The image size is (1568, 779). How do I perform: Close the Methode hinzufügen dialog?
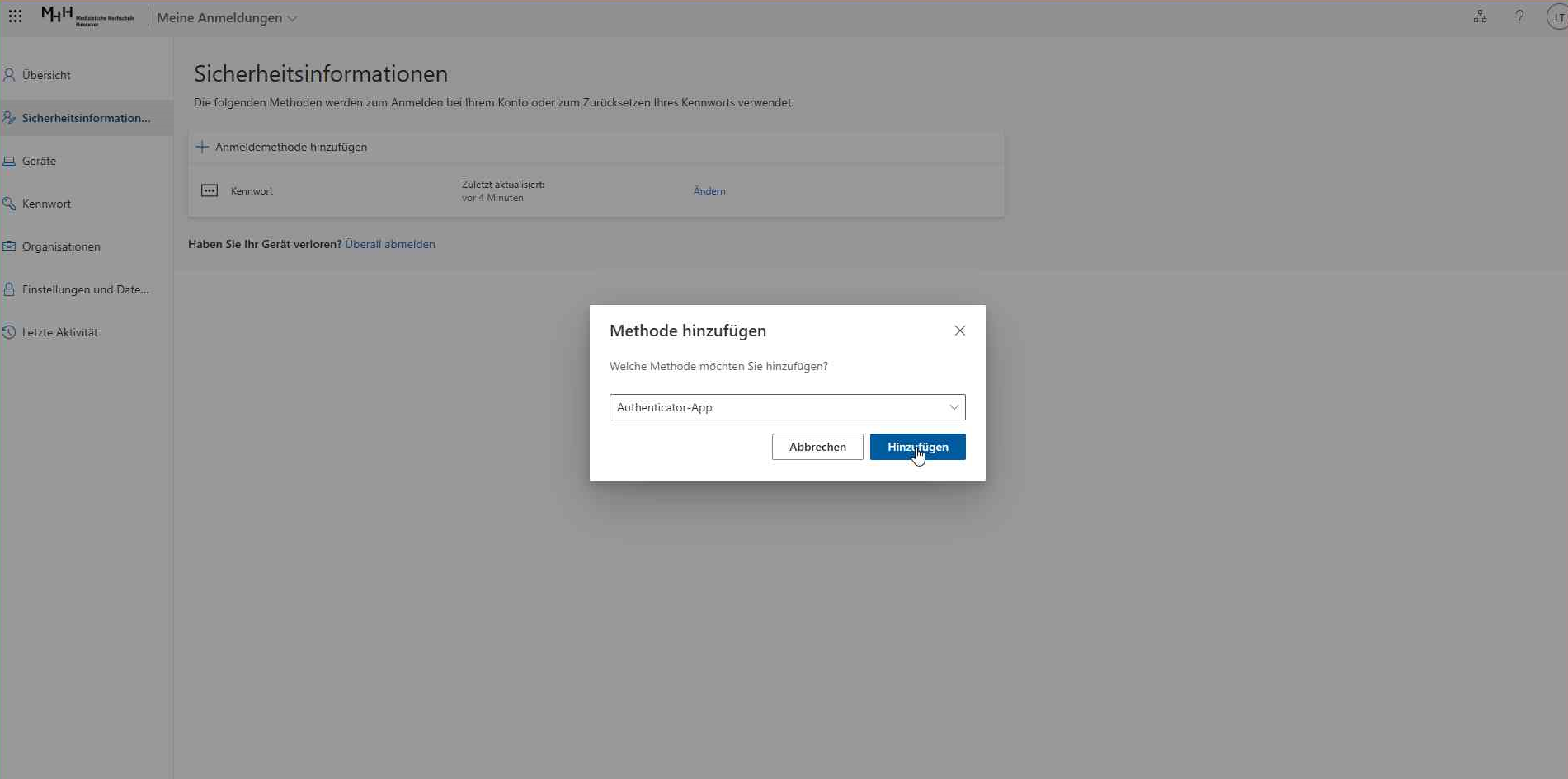[959, 331]
